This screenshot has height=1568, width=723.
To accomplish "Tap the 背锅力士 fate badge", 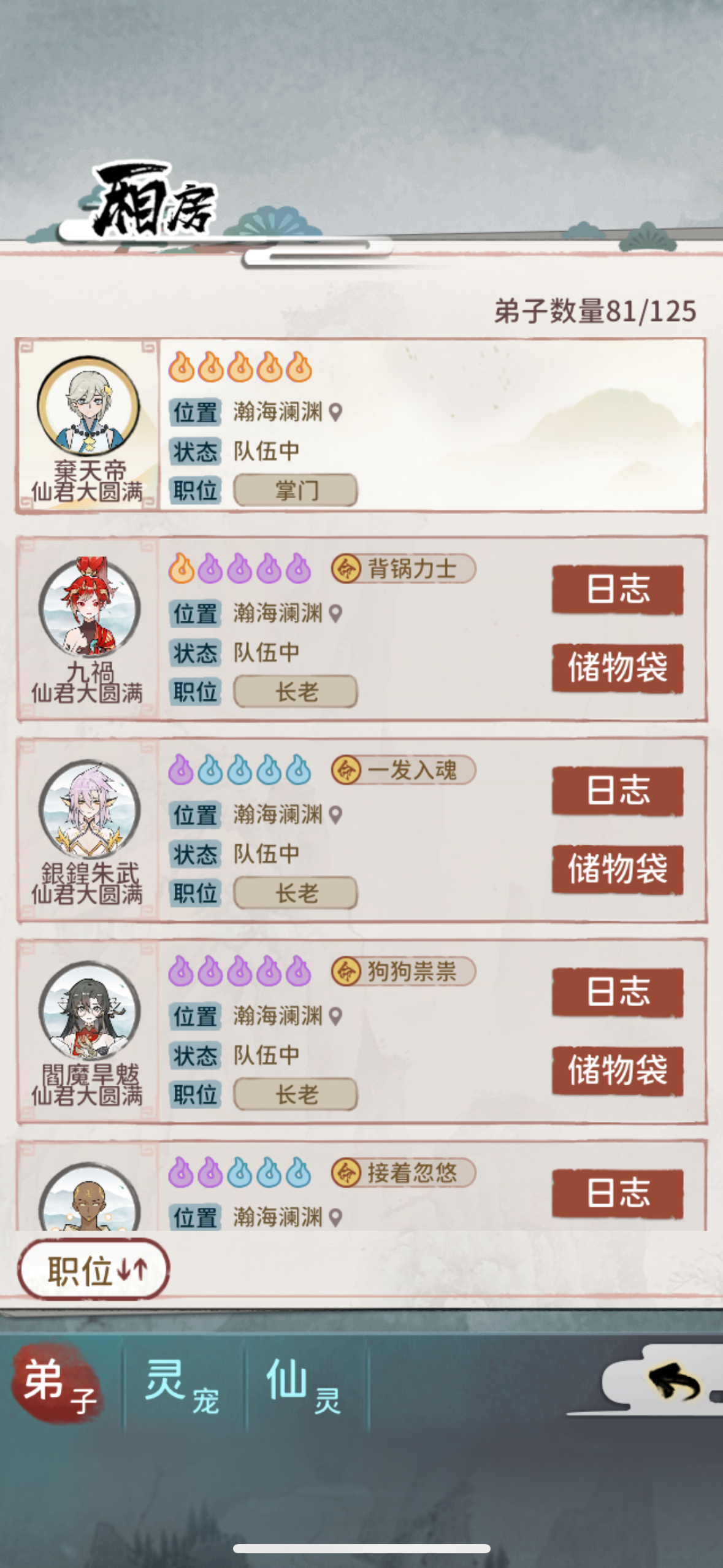I will [403, 569].
